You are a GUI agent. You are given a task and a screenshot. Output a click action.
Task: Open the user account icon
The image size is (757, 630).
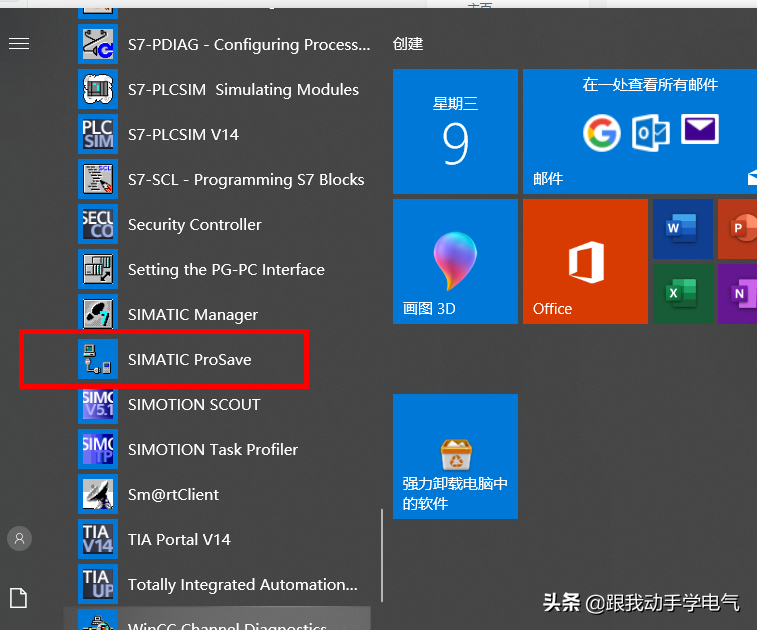coord(19,538)
